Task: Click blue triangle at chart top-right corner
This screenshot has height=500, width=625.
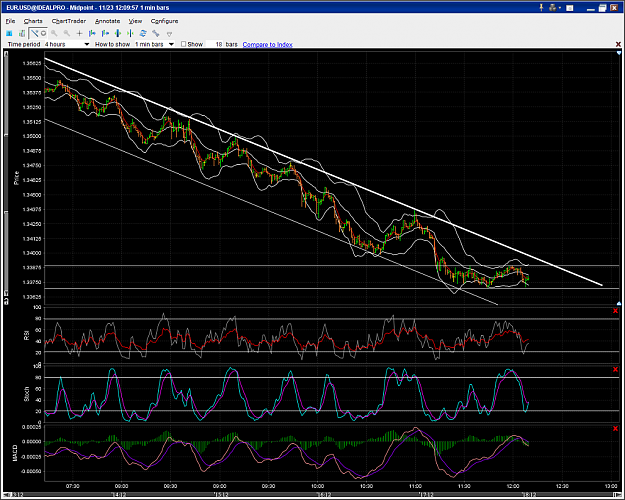Action: tap(619, 53)
